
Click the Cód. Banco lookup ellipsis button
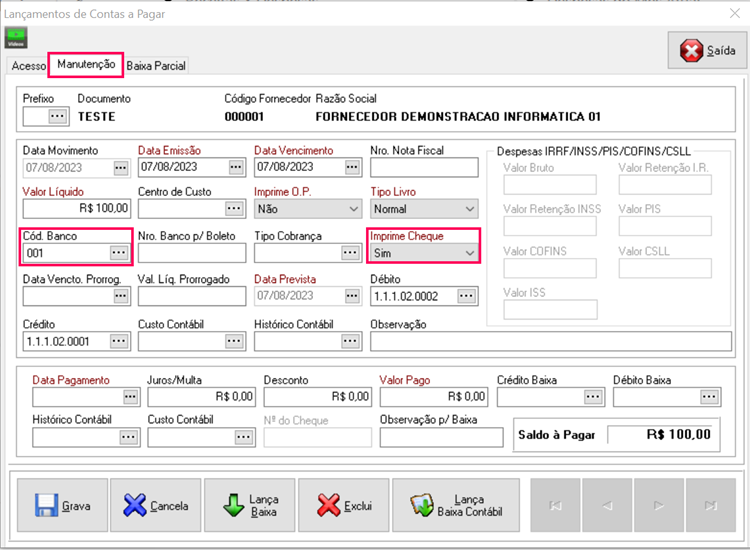click(118, 253)
